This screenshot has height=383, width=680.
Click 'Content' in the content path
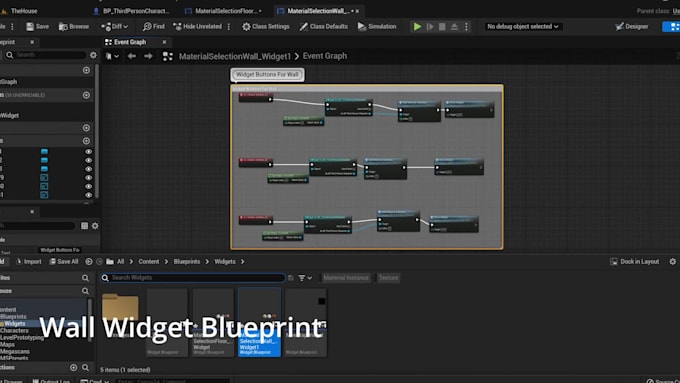pos(149,262)
